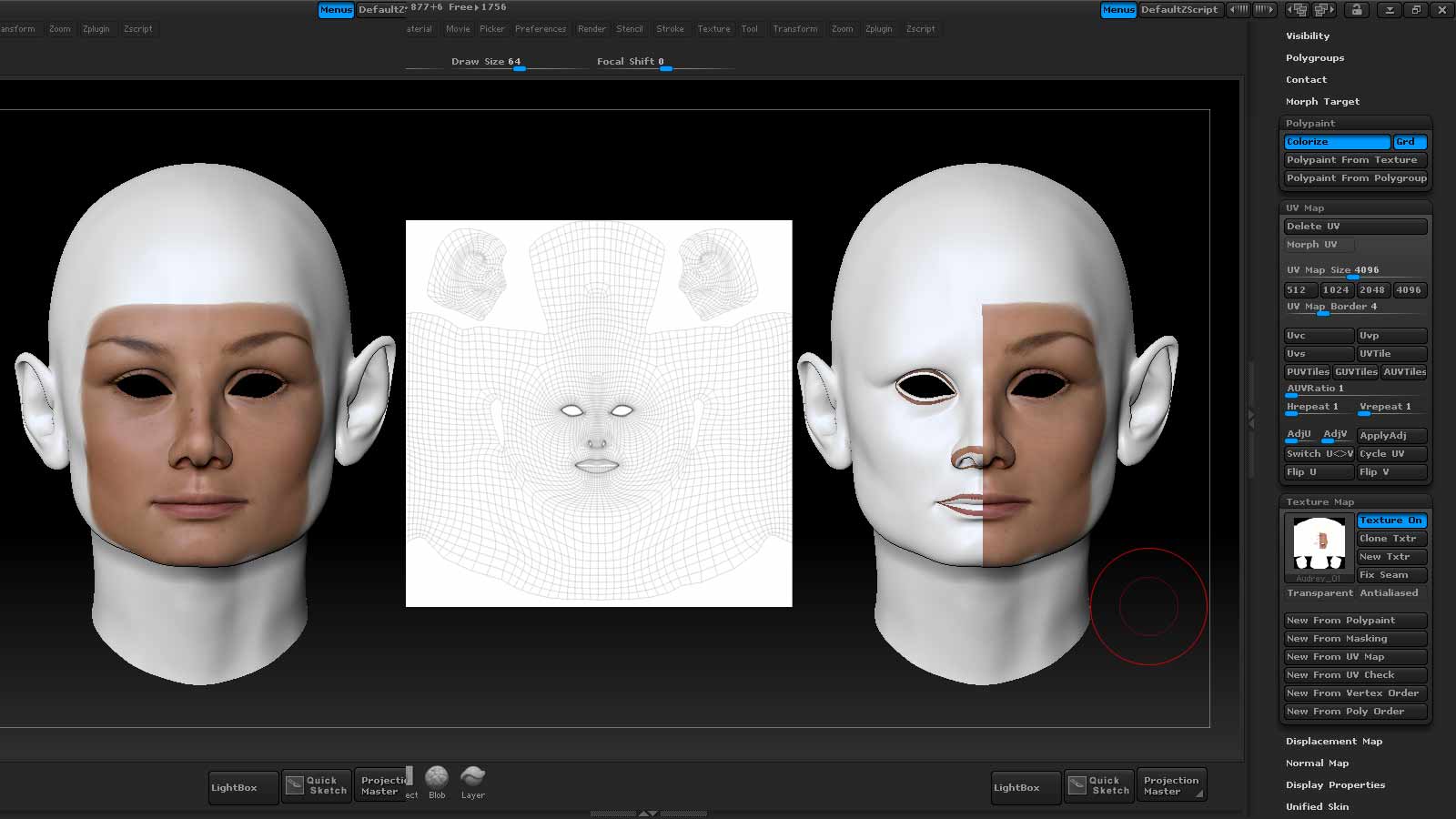Expand the Morph Target section
1456x819 pixels.
coord(1321,101)
